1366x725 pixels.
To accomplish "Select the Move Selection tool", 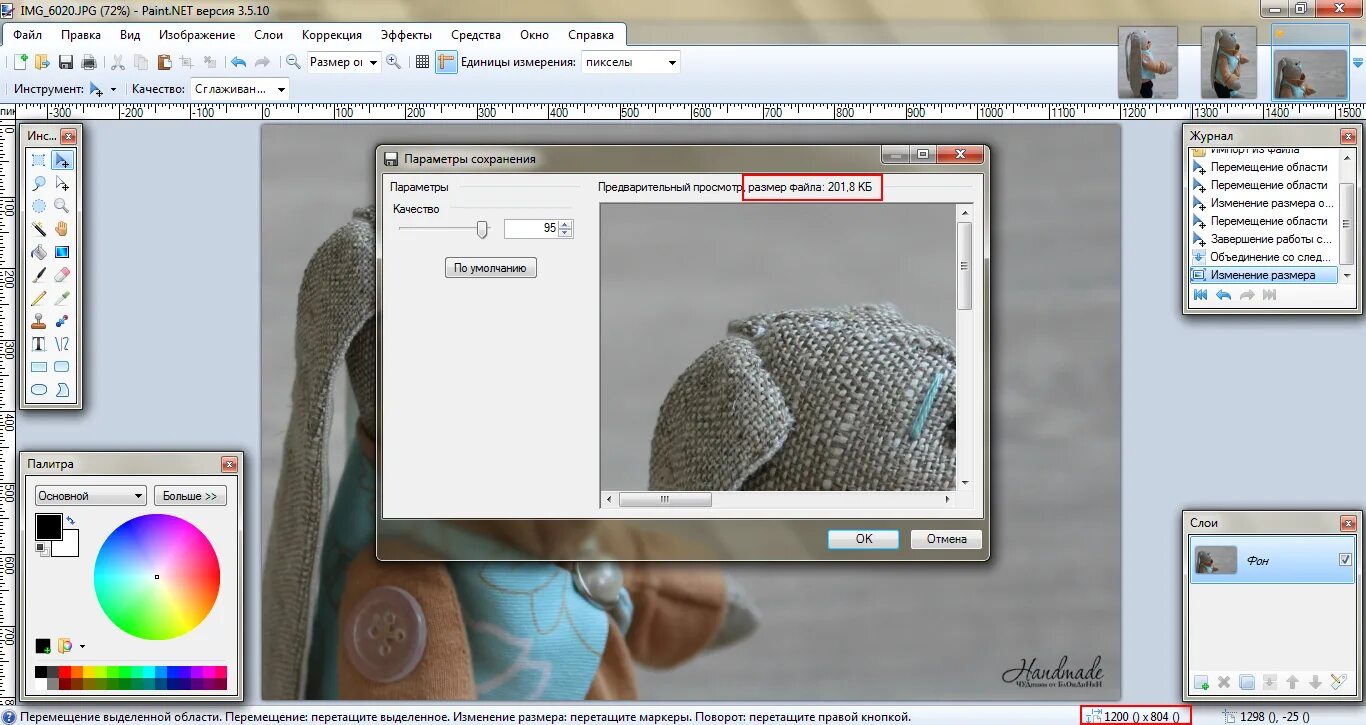I will (62, 183).
